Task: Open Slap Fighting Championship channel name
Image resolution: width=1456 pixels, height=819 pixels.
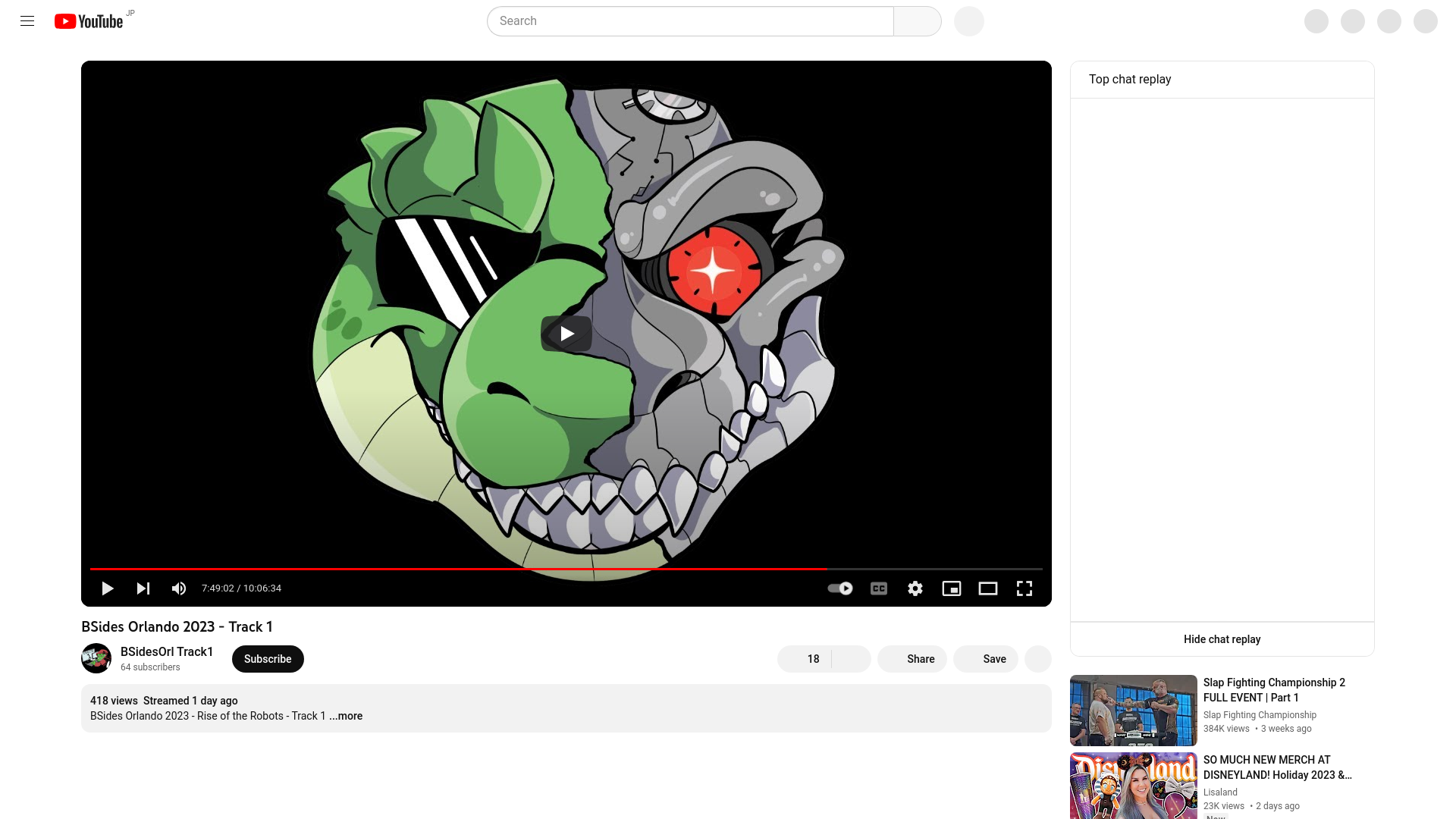Action: [1260, 715]
